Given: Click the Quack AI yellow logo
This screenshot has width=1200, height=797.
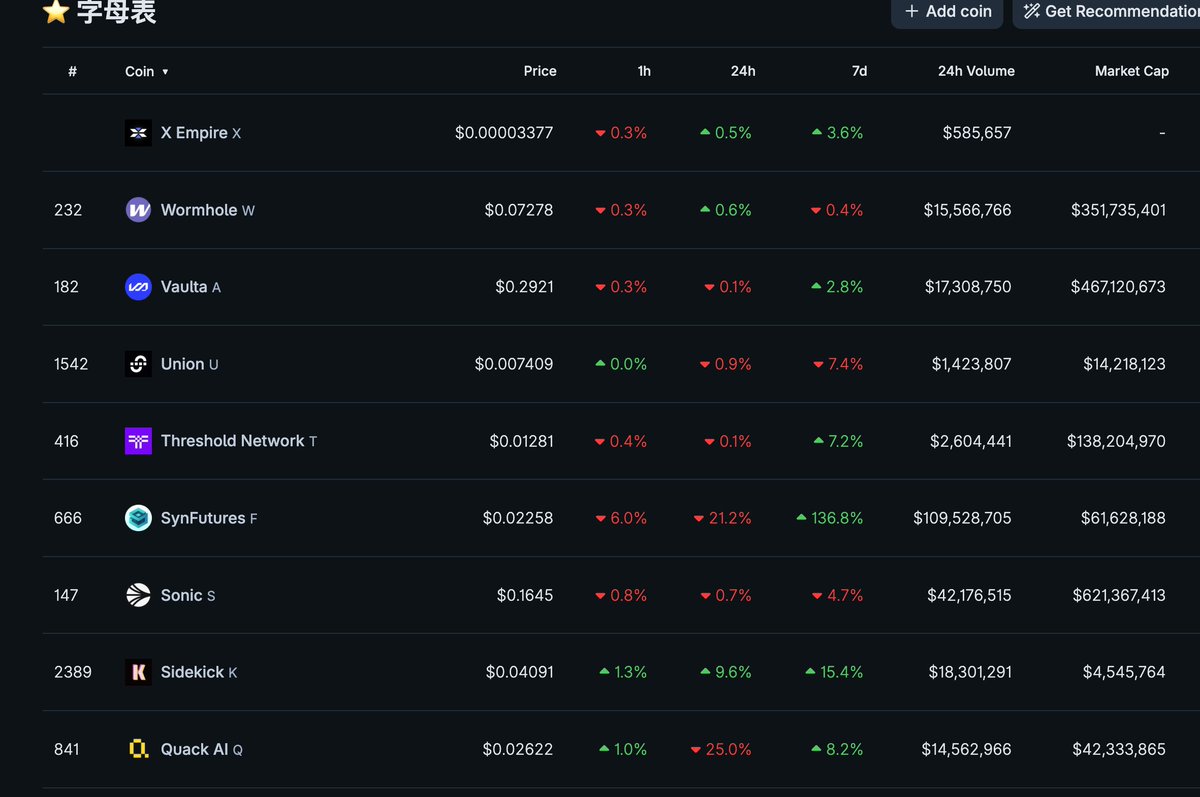Looking at the screenshot, I should [138, 749].
